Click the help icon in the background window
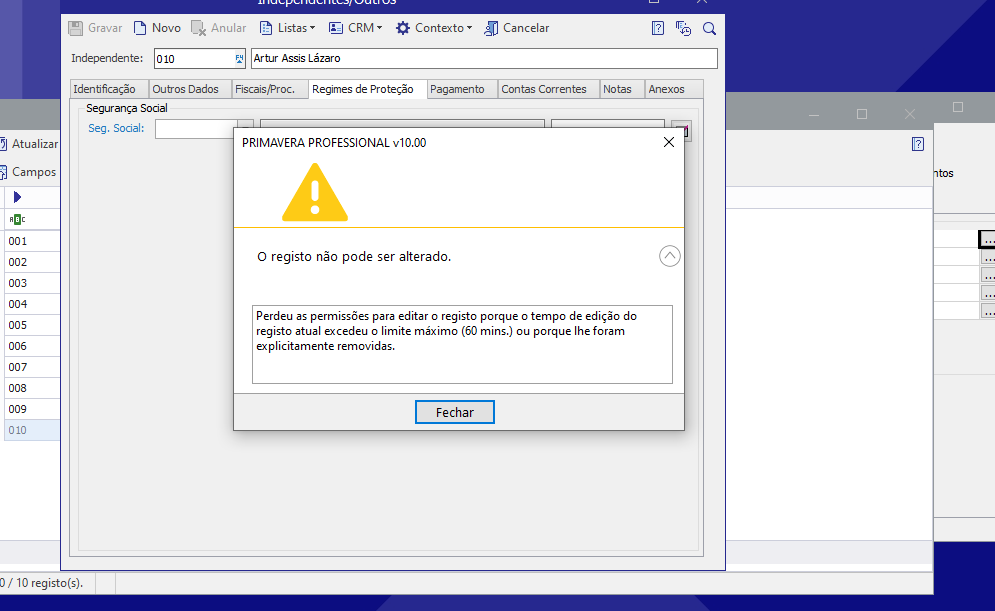 918,144
